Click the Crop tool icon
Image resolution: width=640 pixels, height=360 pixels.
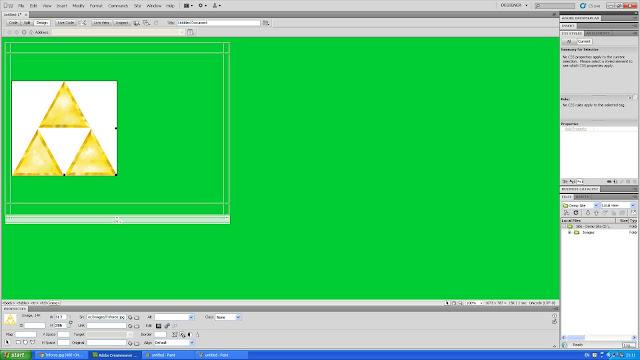(x=175, y=334)
